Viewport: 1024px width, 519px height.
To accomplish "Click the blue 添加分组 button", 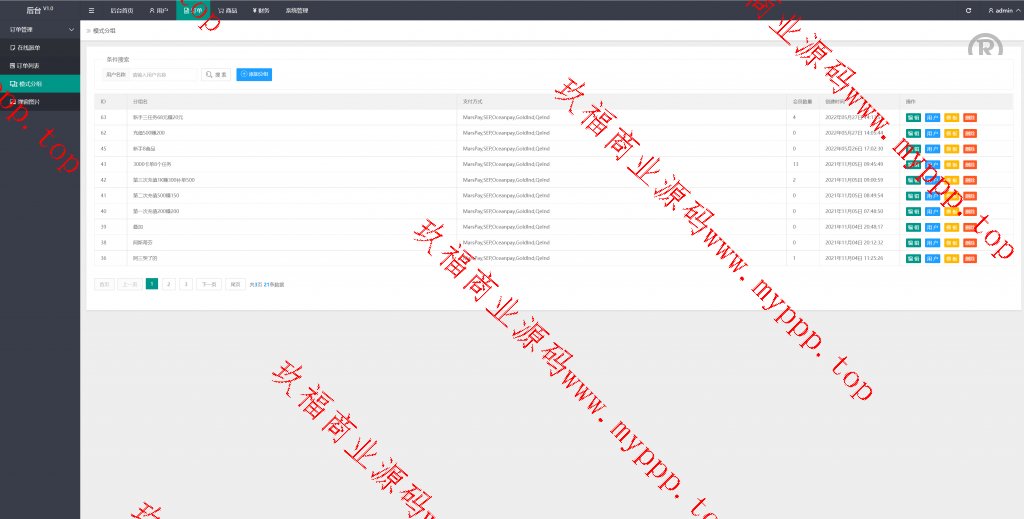I will click(x=254, y=75).
